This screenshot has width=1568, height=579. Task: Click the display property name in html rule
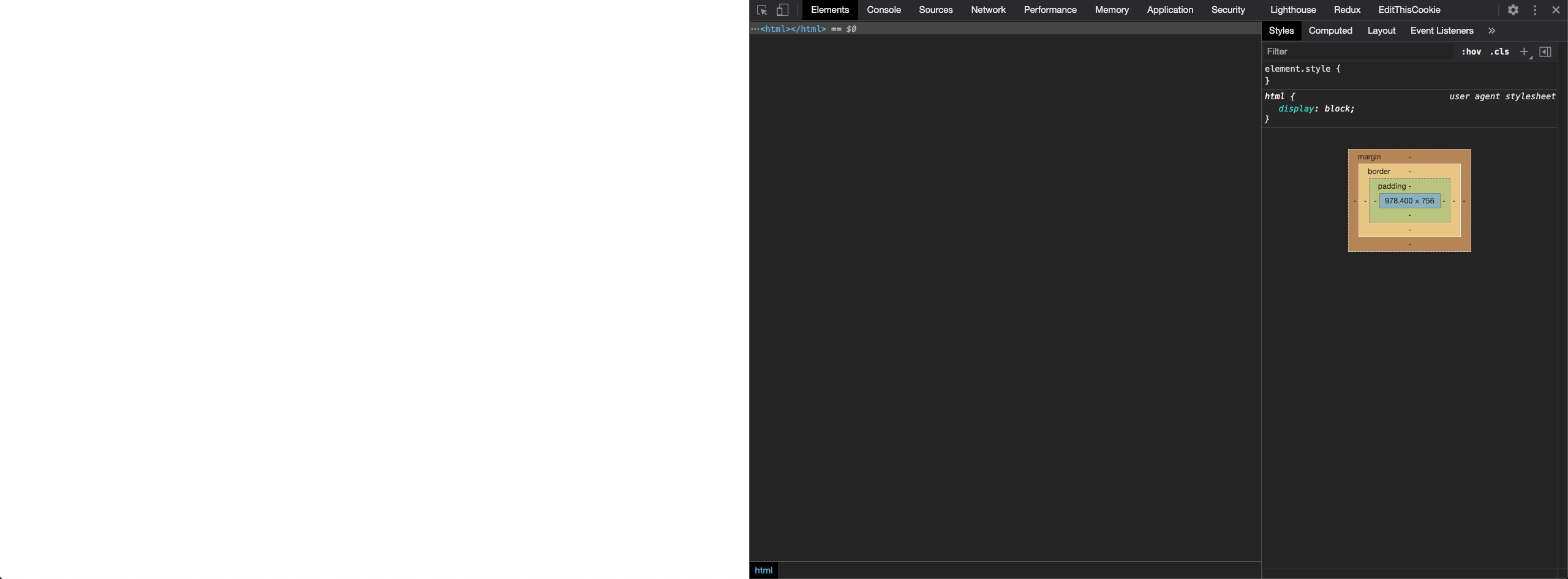click(x=1295, y=109)
